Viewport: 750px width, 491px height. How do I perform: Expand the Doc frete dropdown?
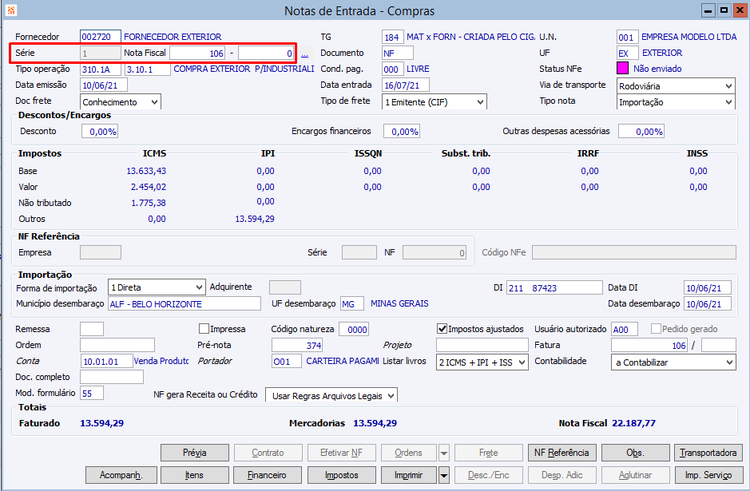coord(153,102)
